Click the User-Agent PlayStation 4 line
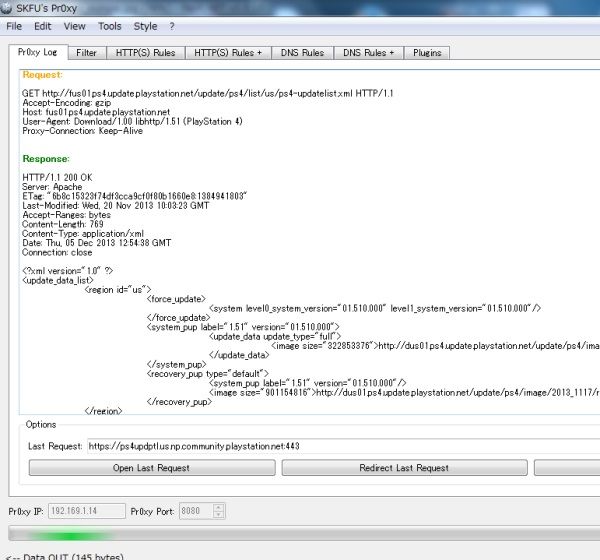600x560 pixels. point(132,121)
